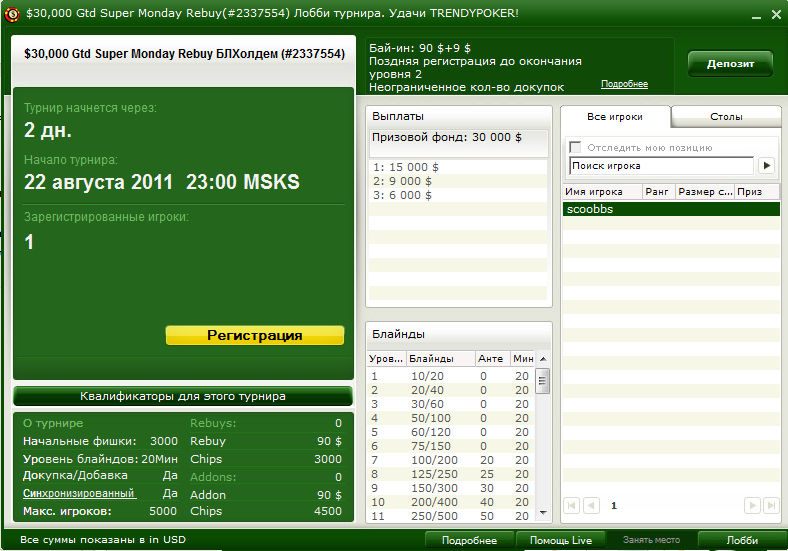Click bottom bar 'Подробнее' button
788x551 pixels.
tap(469, 540)
